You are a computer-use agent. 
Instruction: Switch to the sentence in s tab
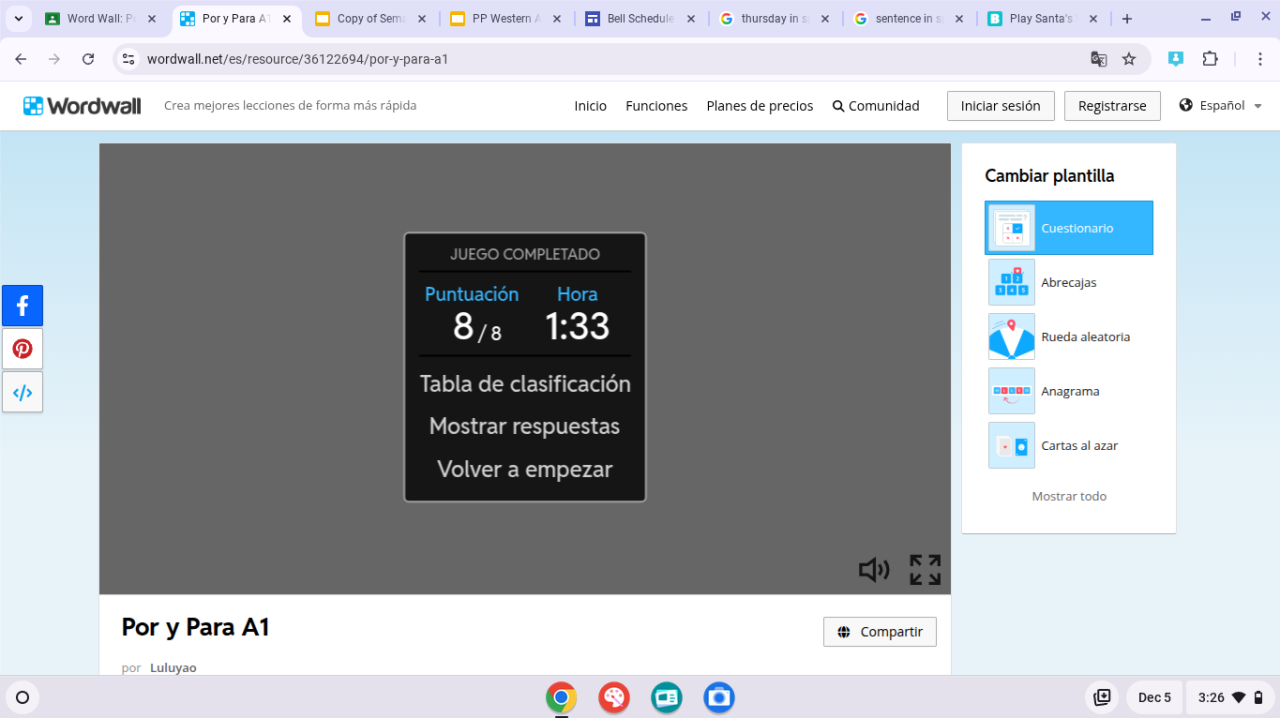click(908, 18)
